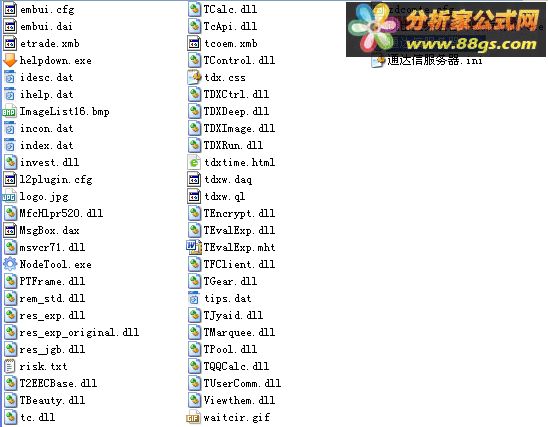Image resolution: width=548 pixels, height=427 pixels.
Task: Click the tdxw.daq file entry
Action: point(220,179)
